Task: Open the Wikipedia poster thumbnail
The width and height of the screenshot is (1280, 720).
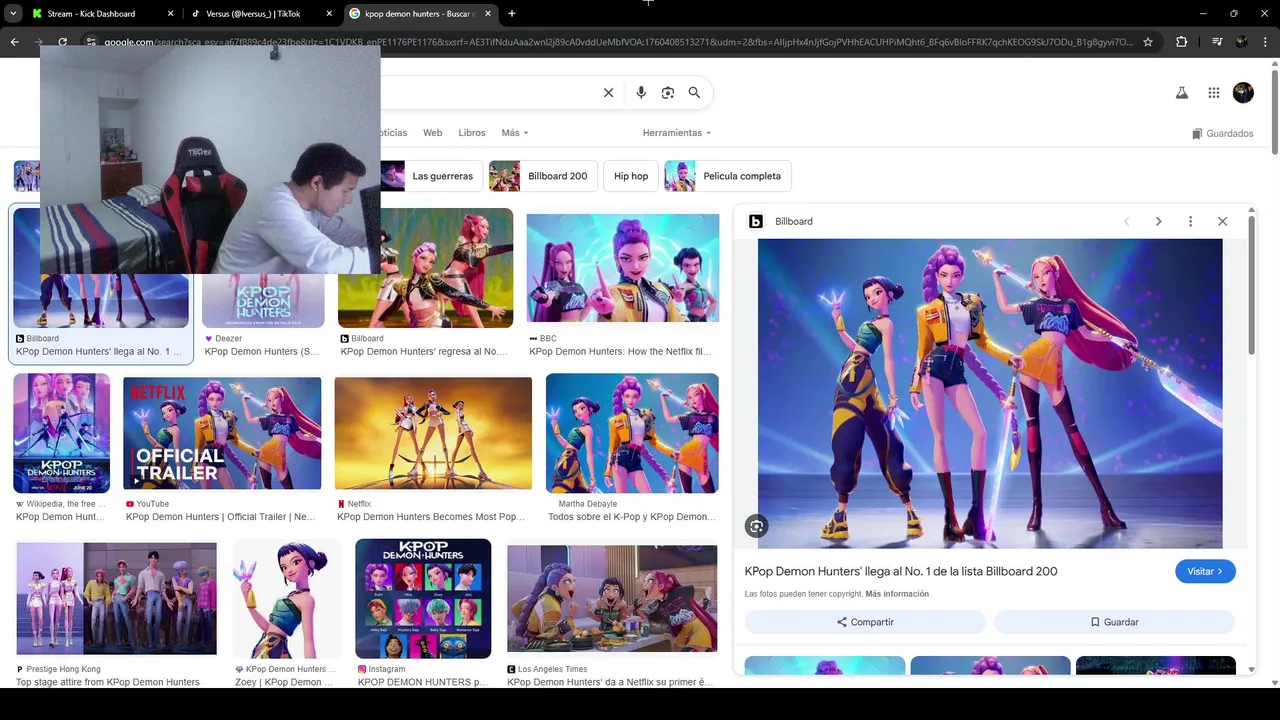Action: (61, 433)
